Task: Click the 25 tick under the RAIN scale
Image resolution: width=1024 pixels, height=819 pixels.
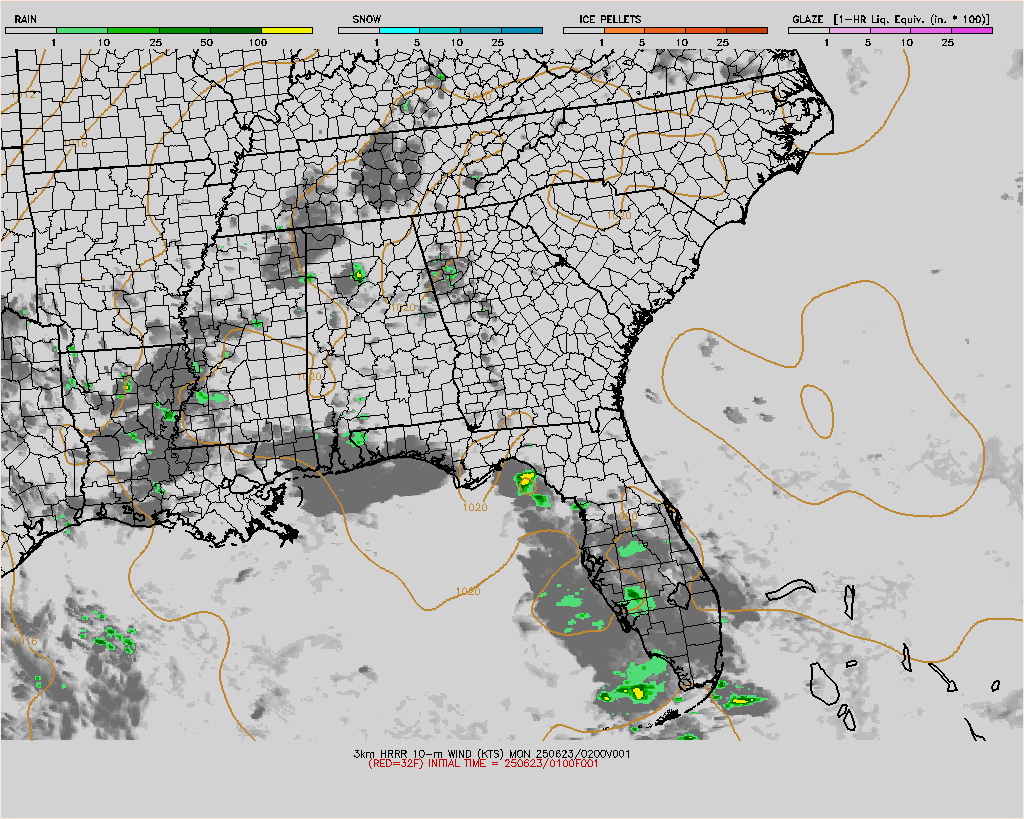Action: [155, 42]
